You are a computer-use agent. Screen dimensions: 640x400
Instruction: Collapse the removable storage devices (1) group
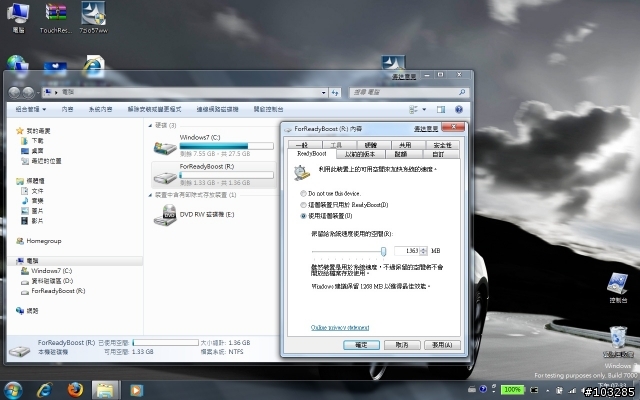[150, 195]
